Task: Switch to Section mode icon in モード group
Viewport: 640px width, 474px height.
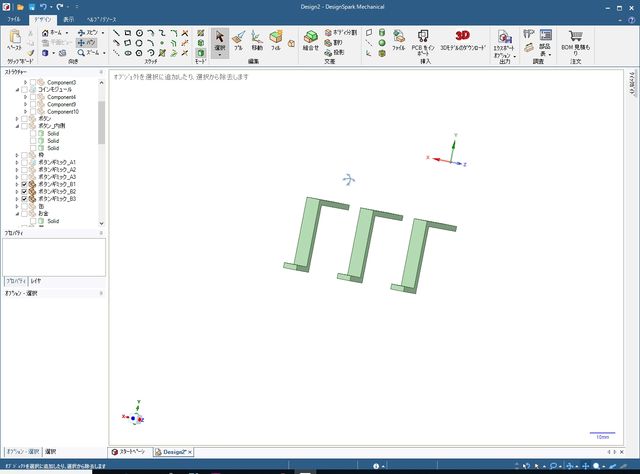Action: [200, 42]
